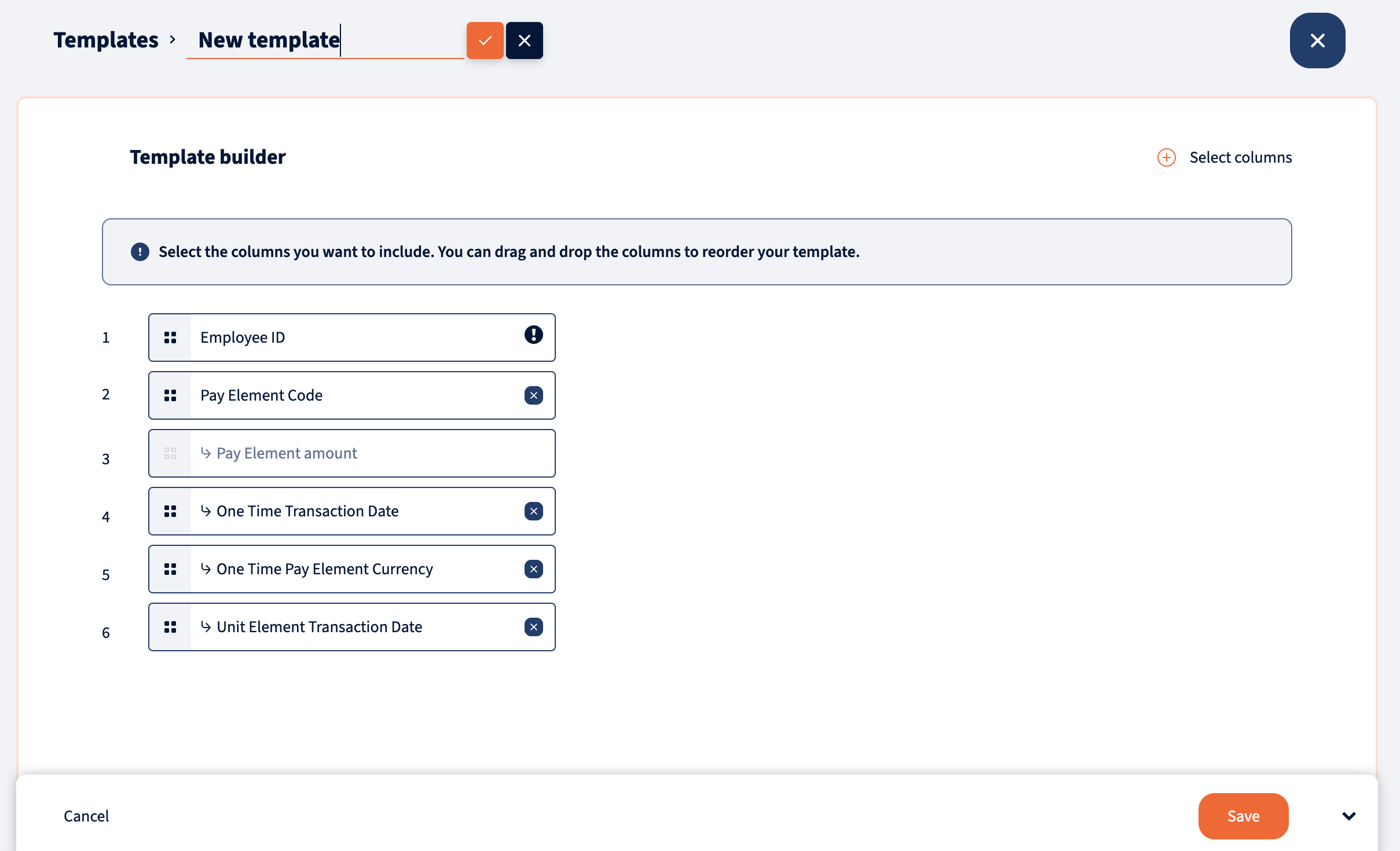Screen dimensions: 1400x851
Task: Click the Select columns plus icon
Action: pyautogui.click(x=1166, y=157)
